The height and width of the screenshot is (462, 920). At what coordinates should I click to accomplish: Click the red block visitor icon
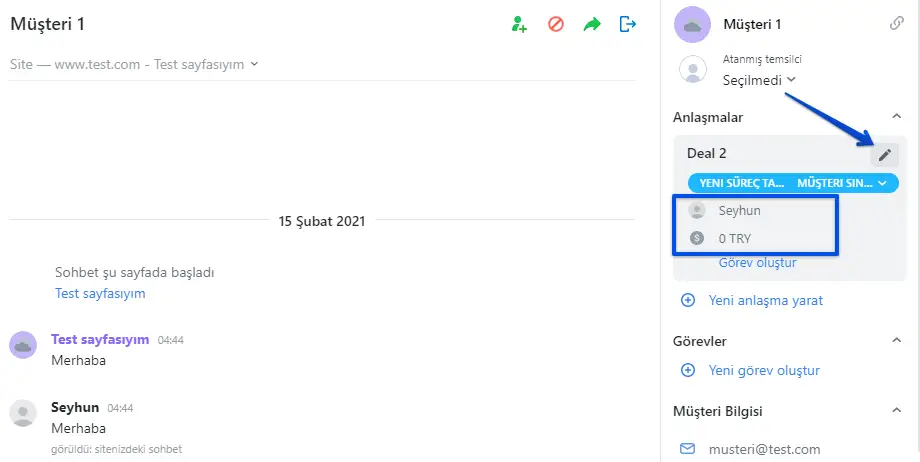pyautogui.click(x=556, y=24)
